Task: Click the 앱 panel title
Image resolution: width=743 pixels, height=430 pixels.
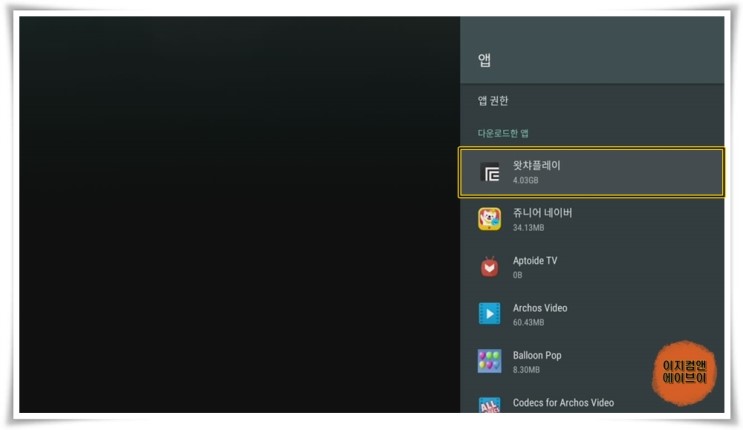Action: pyautogui.click(x=484, y=60)
